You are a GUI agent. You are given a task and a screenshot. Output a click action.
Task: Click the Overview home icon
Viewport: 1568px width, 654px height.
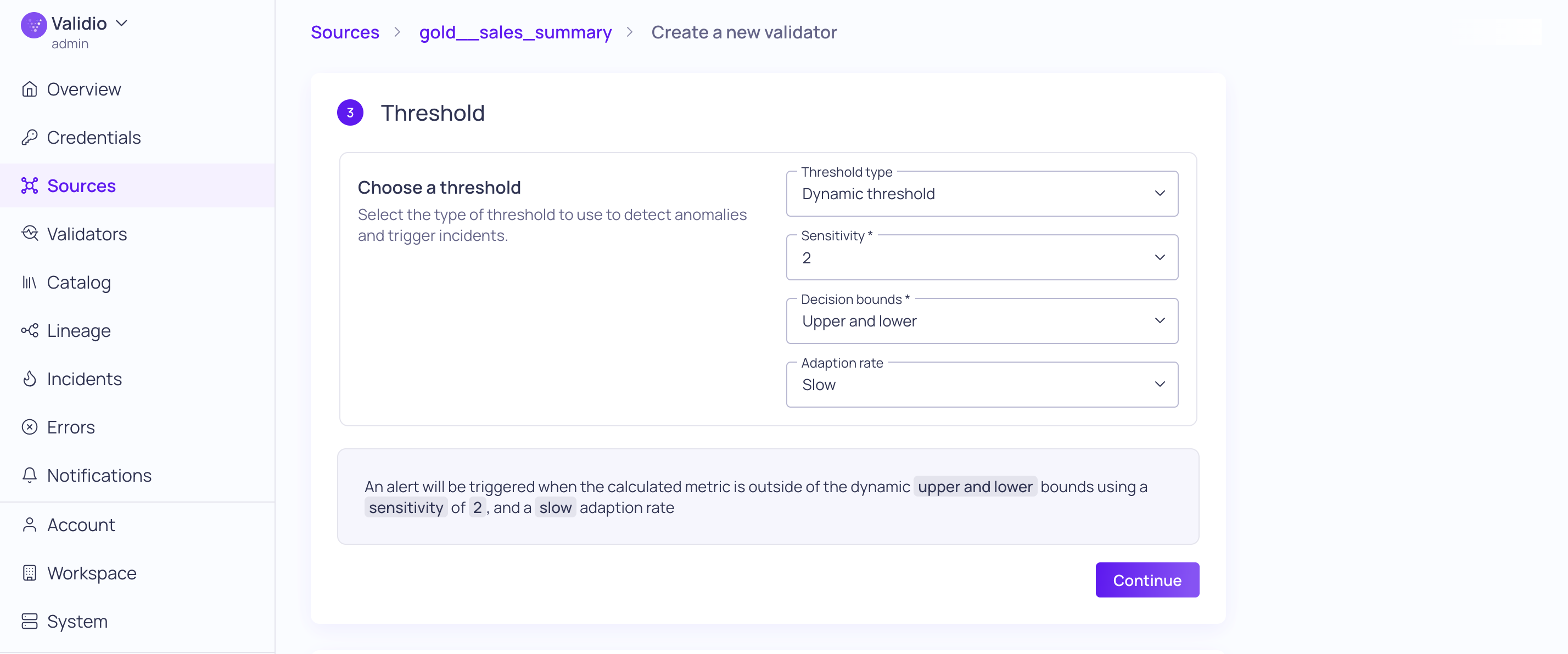pyautogui.click(x=29, y=89)
